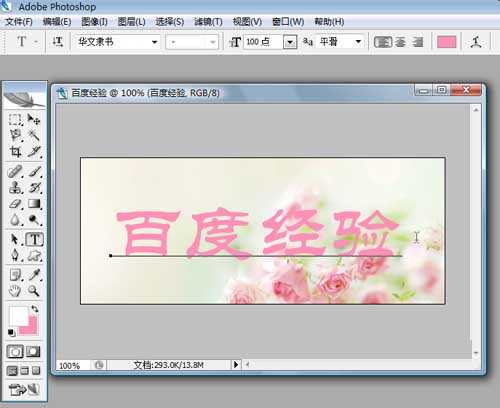This screenshot has height=408, width=500.
Task: Switch to Full Screen with menu bar
Action: [x=24, y=371]
